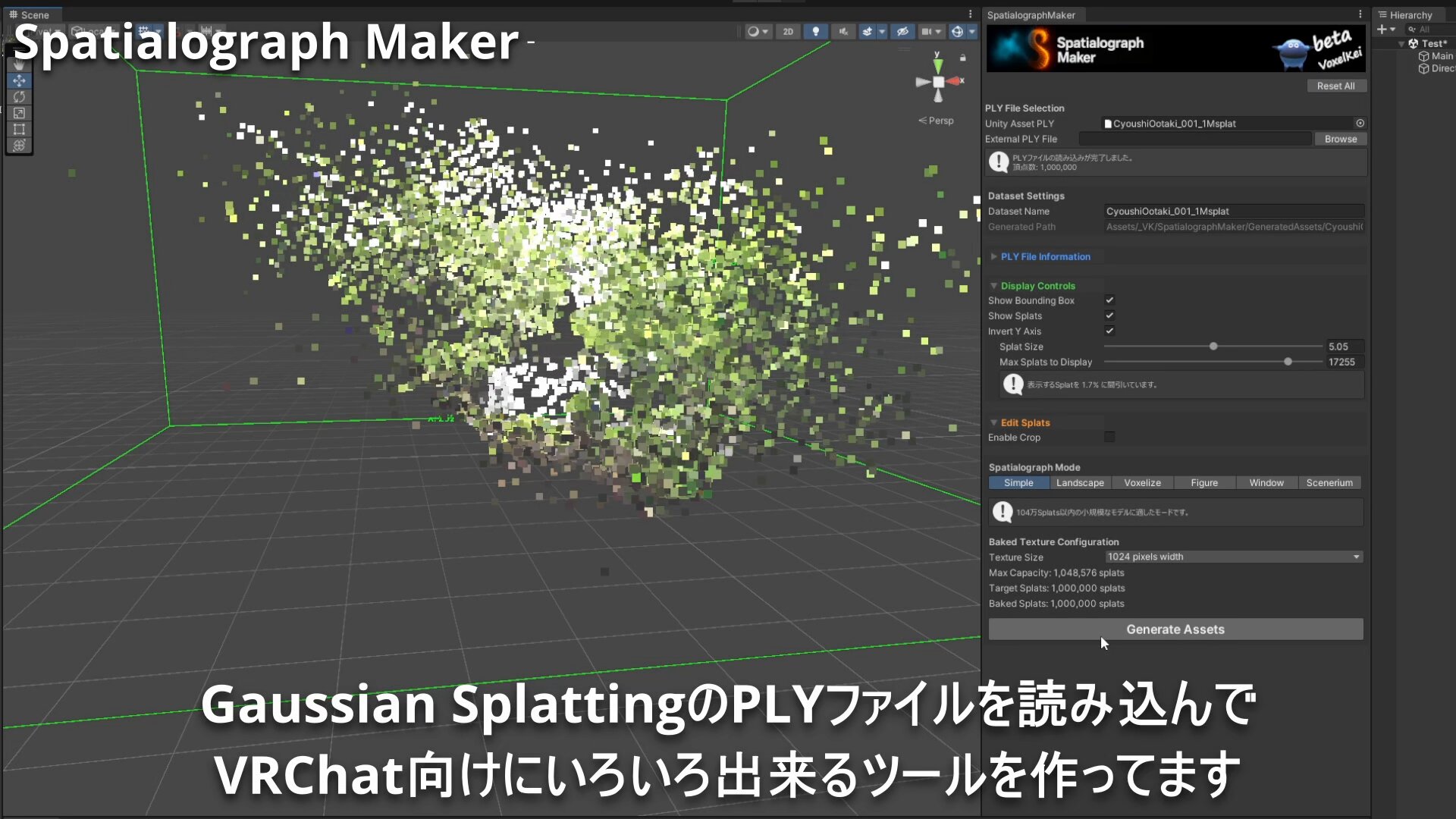Image resolution: width=1456 pixels, height=819 pixels.
Task: Toggle scene lighting lightbulb icon
Action: 815,31
